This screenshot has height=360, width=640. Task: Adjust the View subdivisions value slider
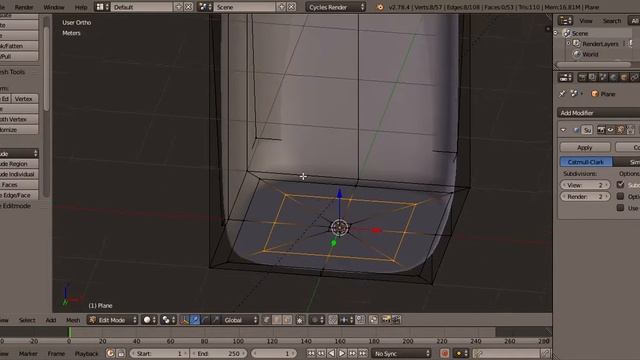tap(585, 185)
